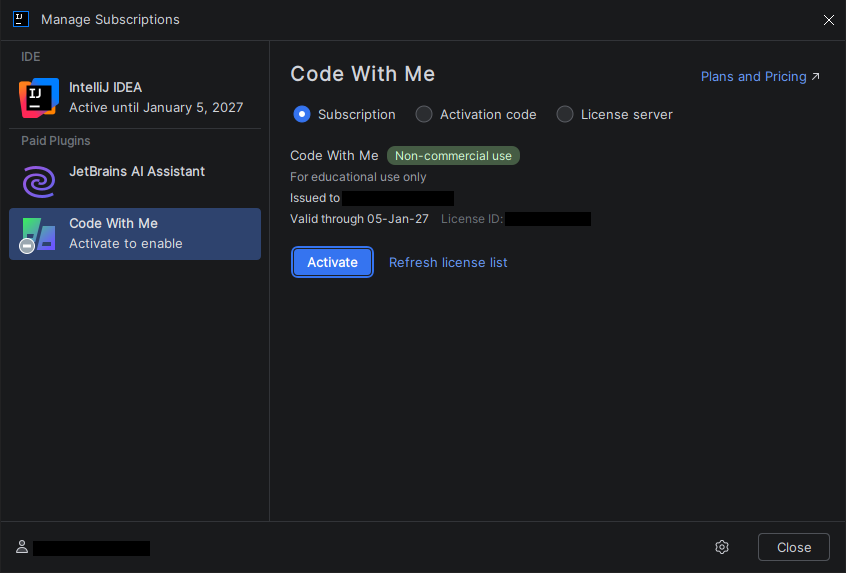The image size is (846, 573).
Task: Click the user account icon at bottom left
Action: pos(21,547)
